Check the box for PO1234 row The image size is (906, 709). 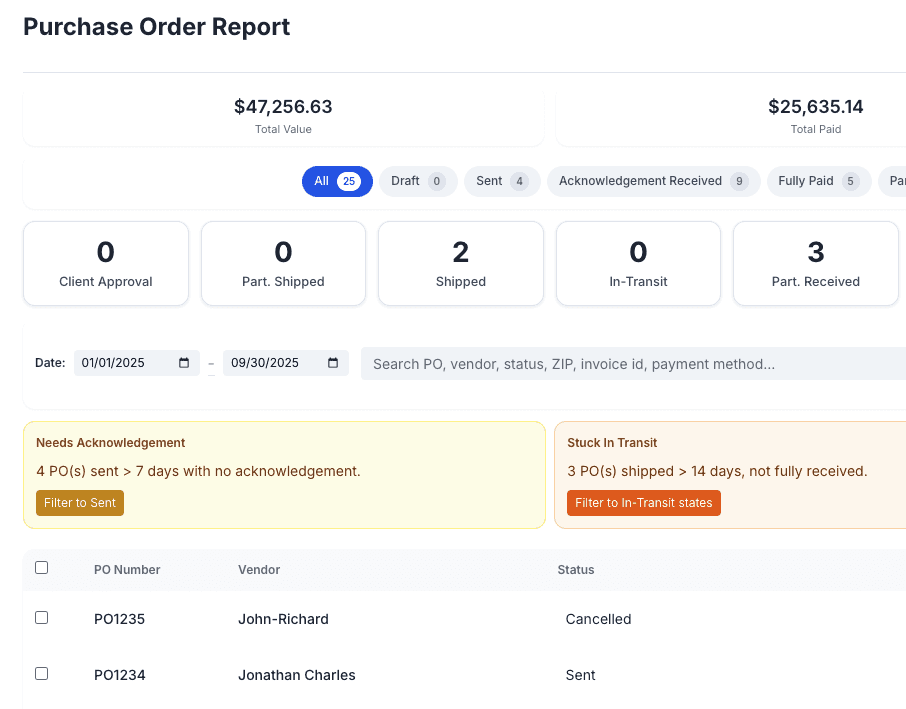[x=42, y=674]
